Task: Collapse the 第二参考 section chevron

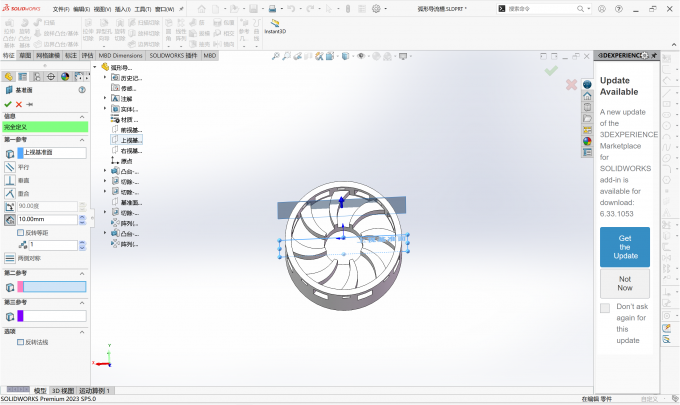Action: click(82, 273)
